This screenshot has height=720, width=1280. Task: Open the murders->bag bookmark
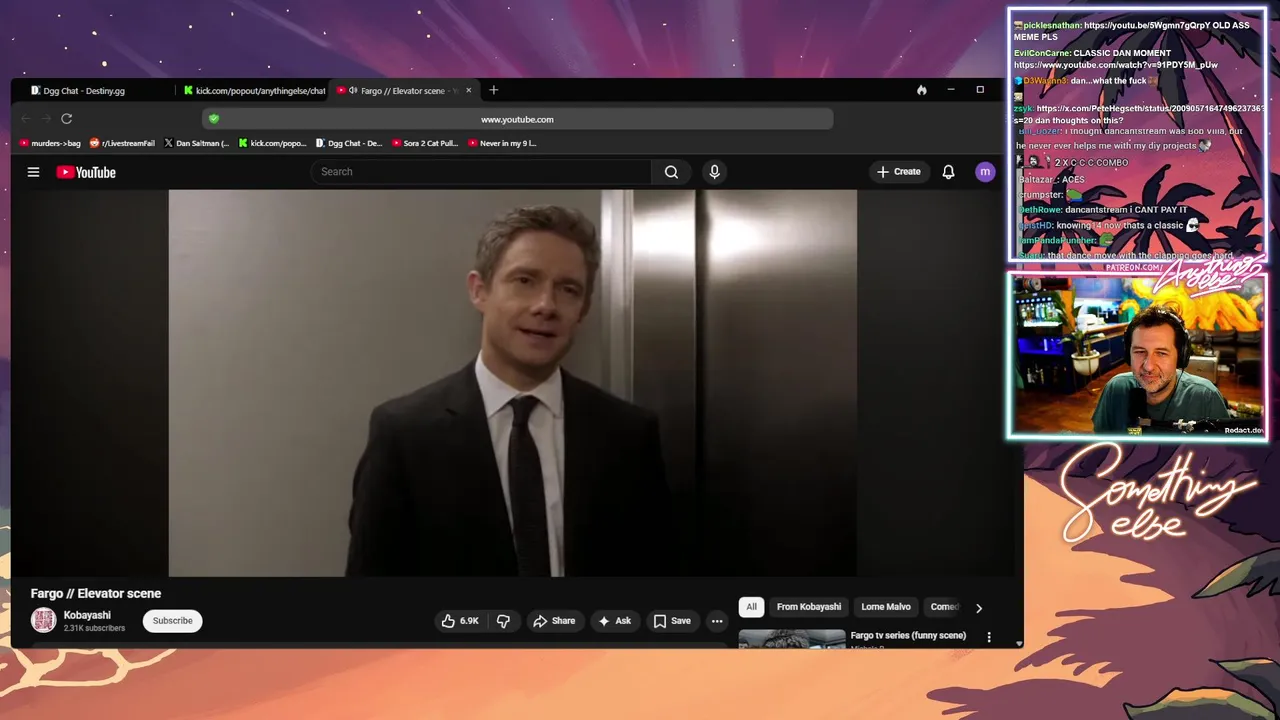50,143
